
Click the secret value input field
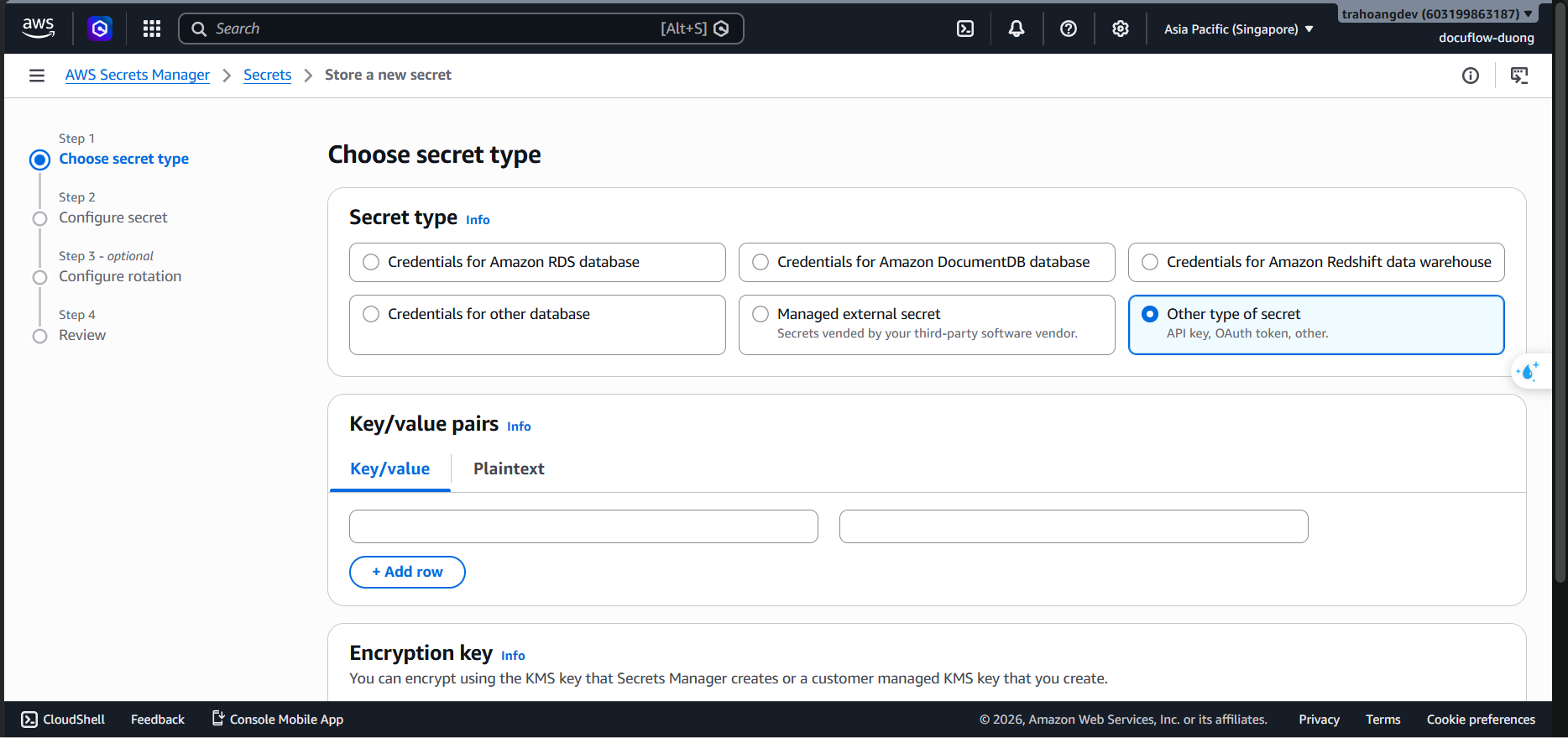click(x=1074, y=526)
